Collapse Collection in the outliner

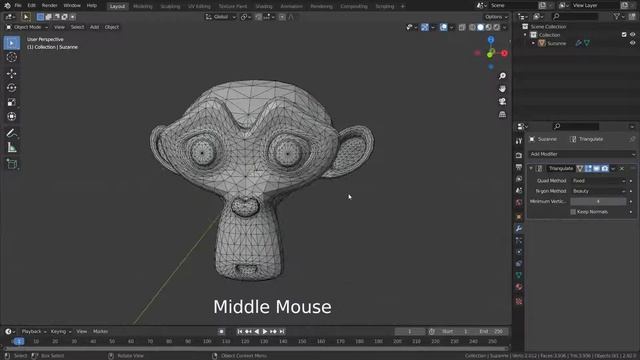(525, 35)
